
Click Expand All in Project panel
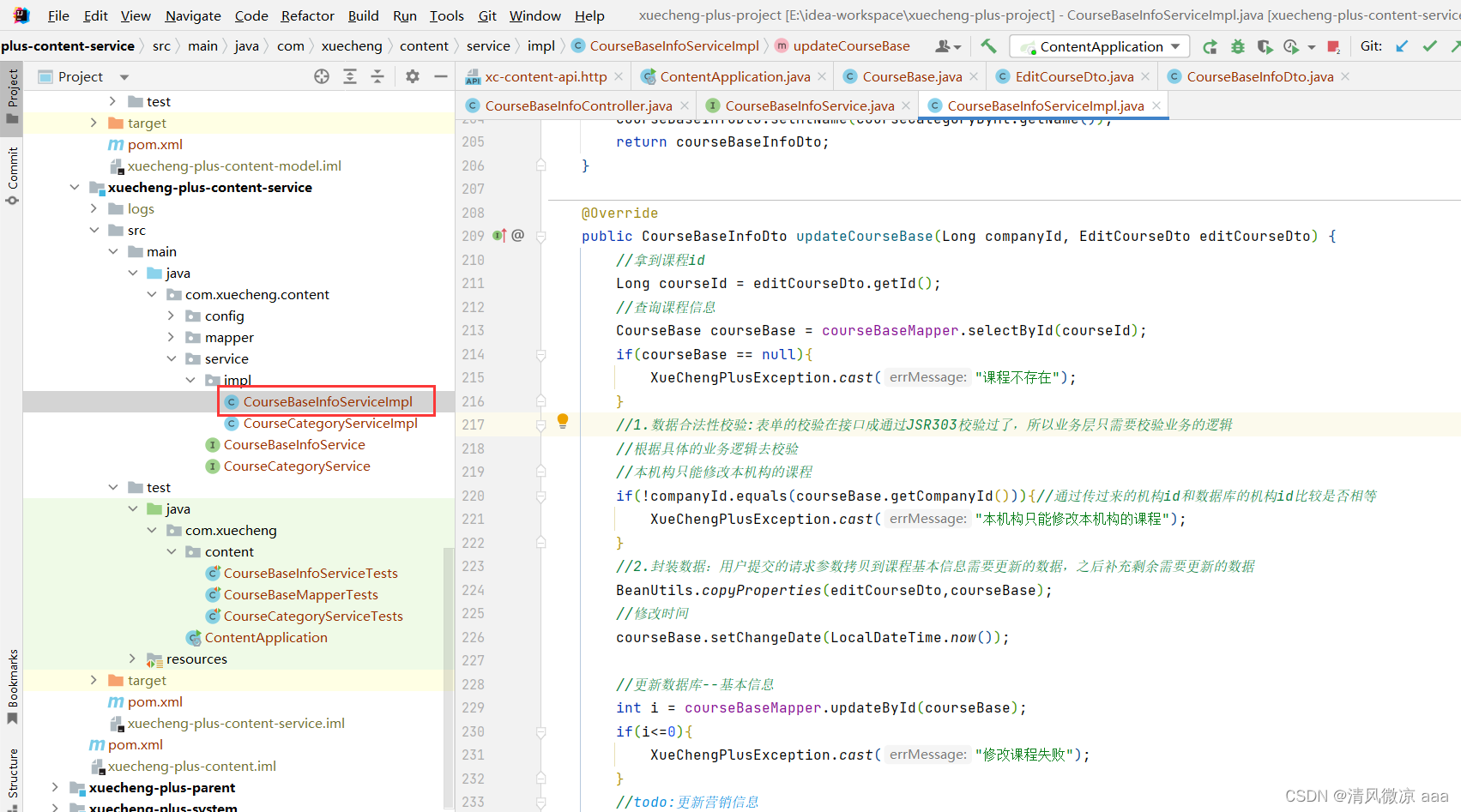click(x=350, y=76)
